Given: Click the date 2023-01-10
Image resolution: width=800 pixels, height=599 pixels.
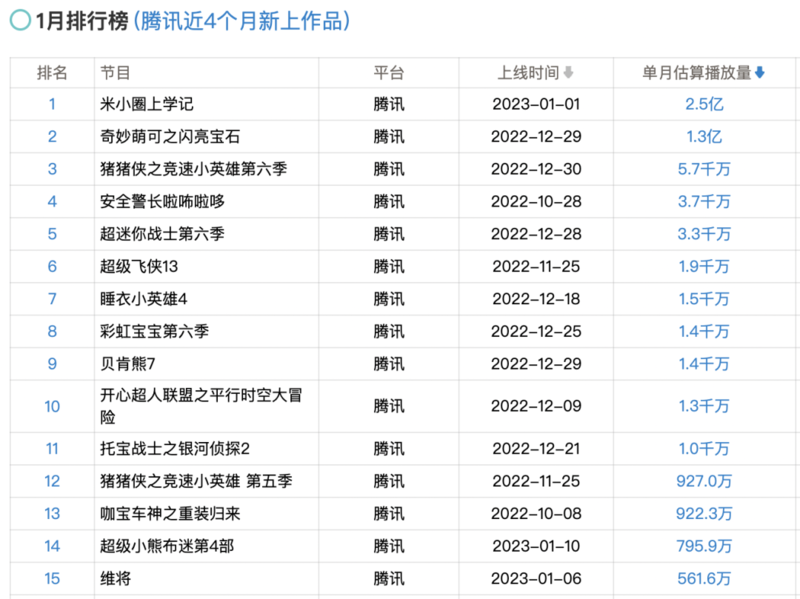Looking at the screenshot, I should click(x=536, y=546).
